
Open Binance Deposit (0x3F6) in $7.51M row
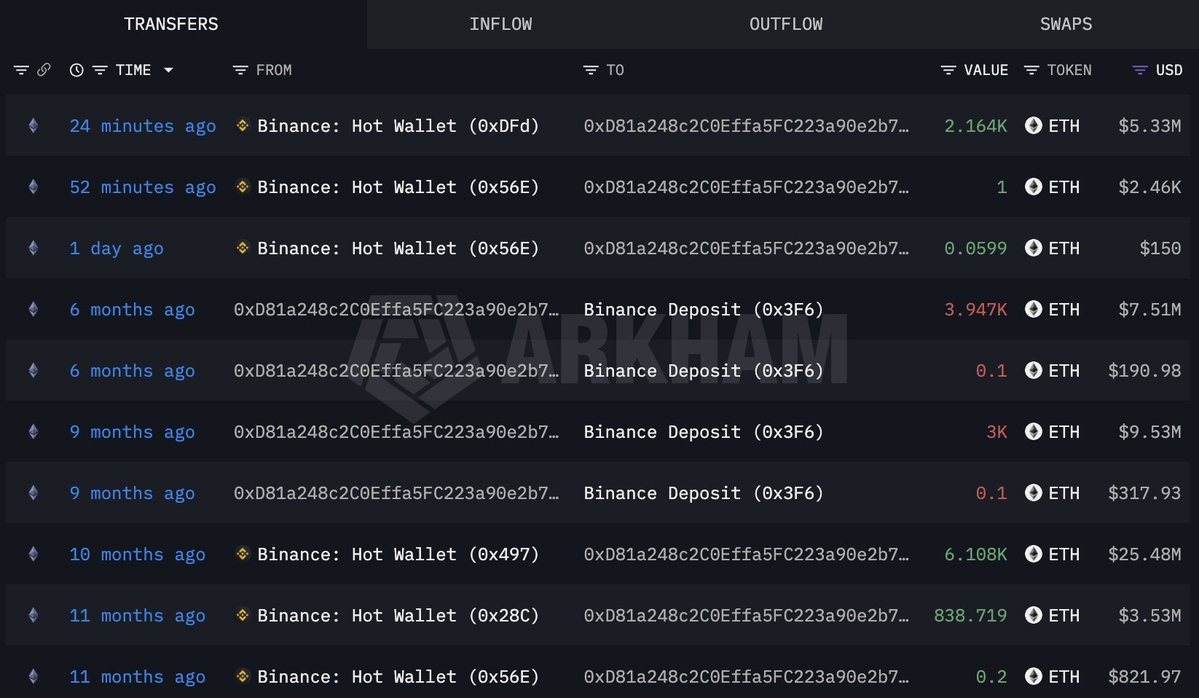click(x=703, y=310)
